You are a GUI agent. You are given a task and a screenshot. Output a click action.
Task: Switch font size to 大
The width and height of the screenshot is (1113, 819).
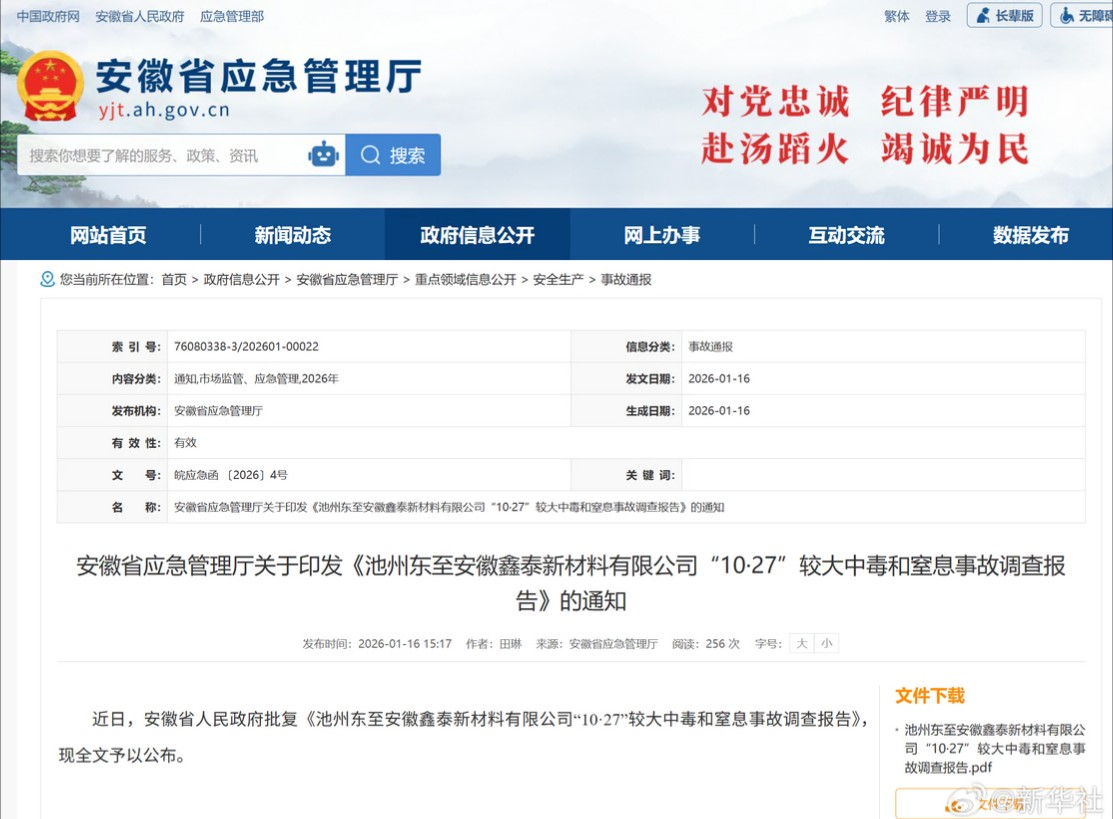tap(801, 644)
